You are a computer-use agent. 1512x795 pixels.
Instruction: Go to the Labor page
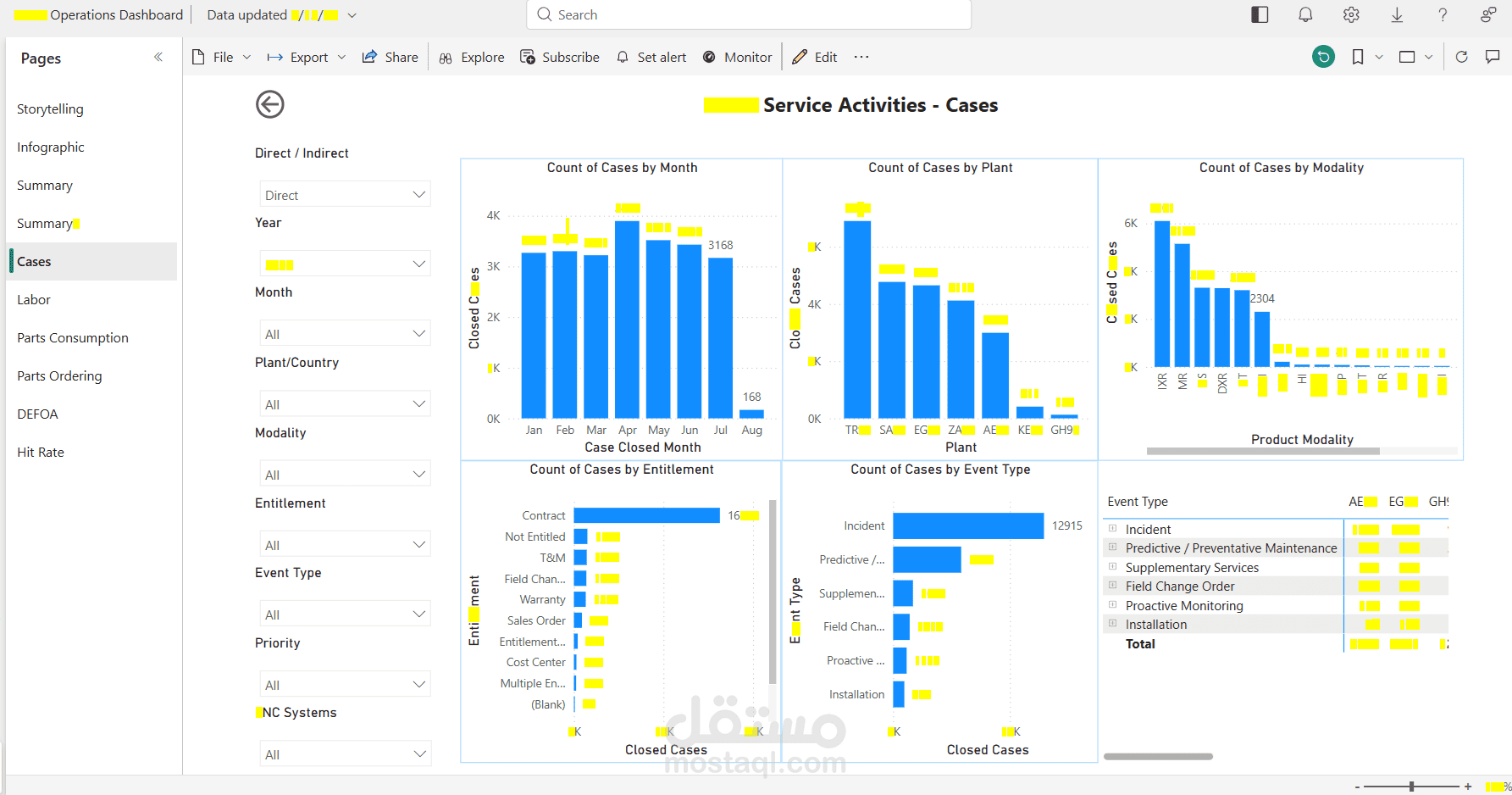click(93, 299)
